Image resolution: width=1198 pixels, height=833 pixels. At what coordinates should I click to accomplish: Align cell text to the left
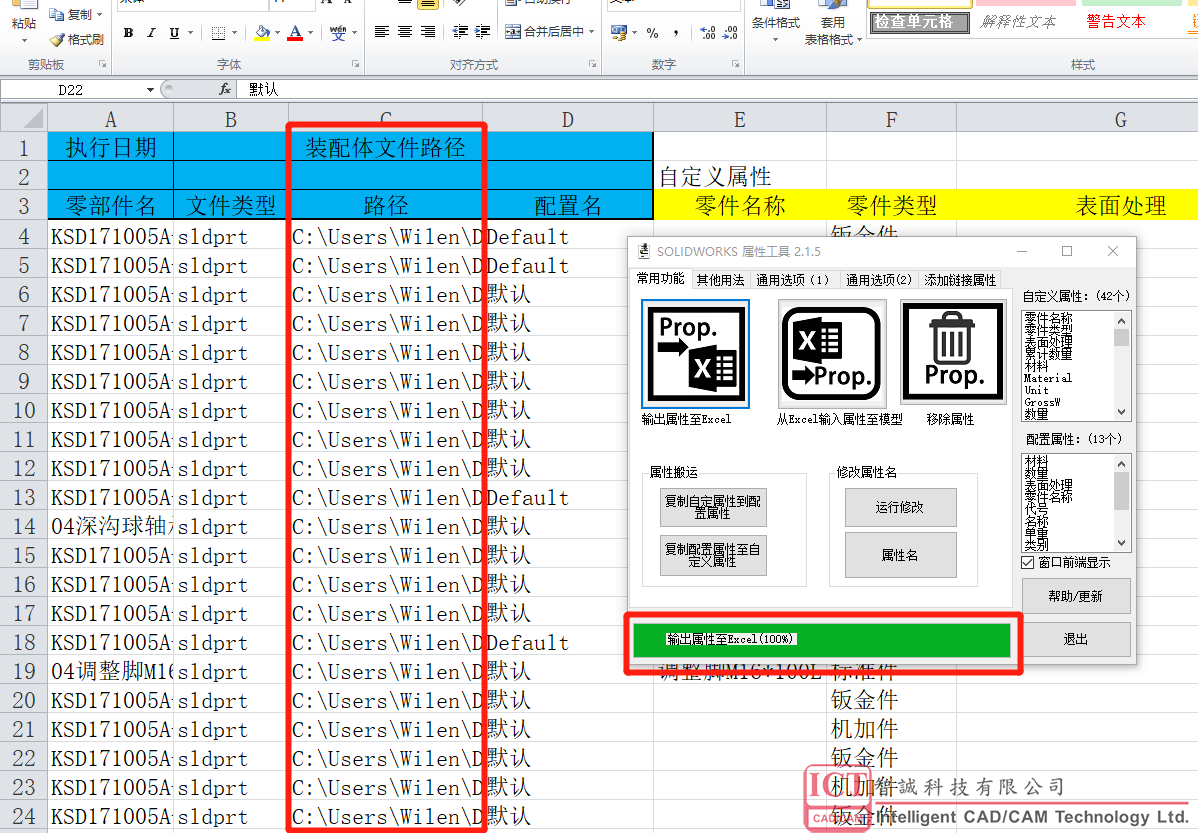(381, 31)
